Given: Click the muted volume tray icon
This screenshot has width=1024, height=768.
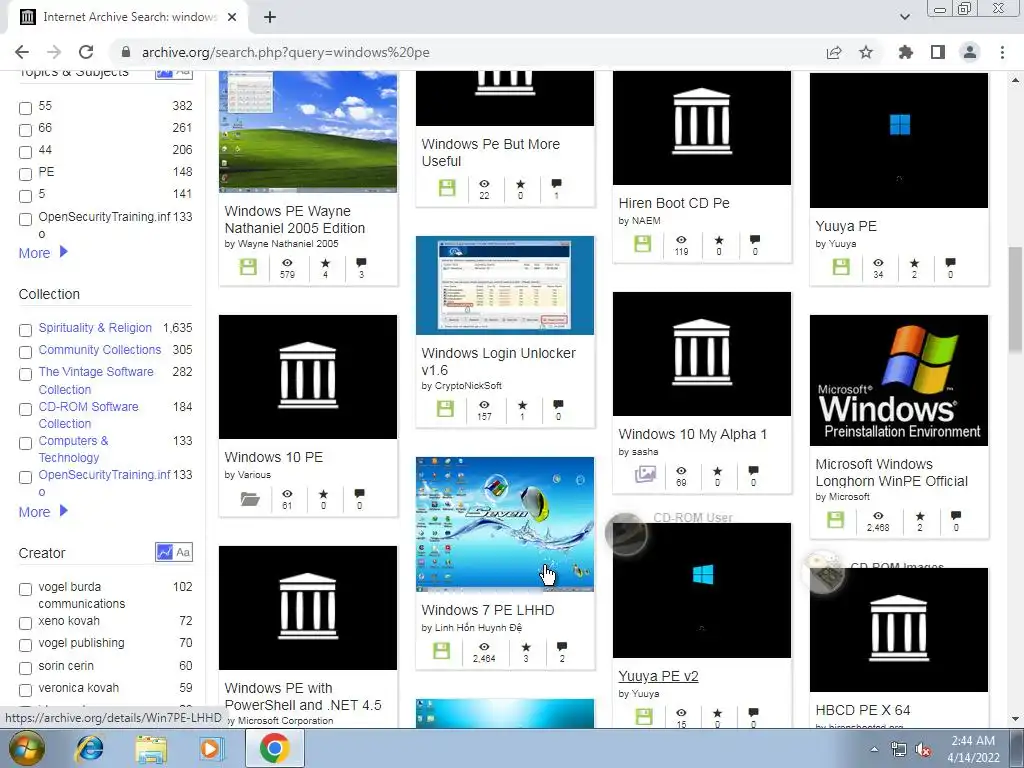Looking at the screenshot, I should [x=923, y=750].
